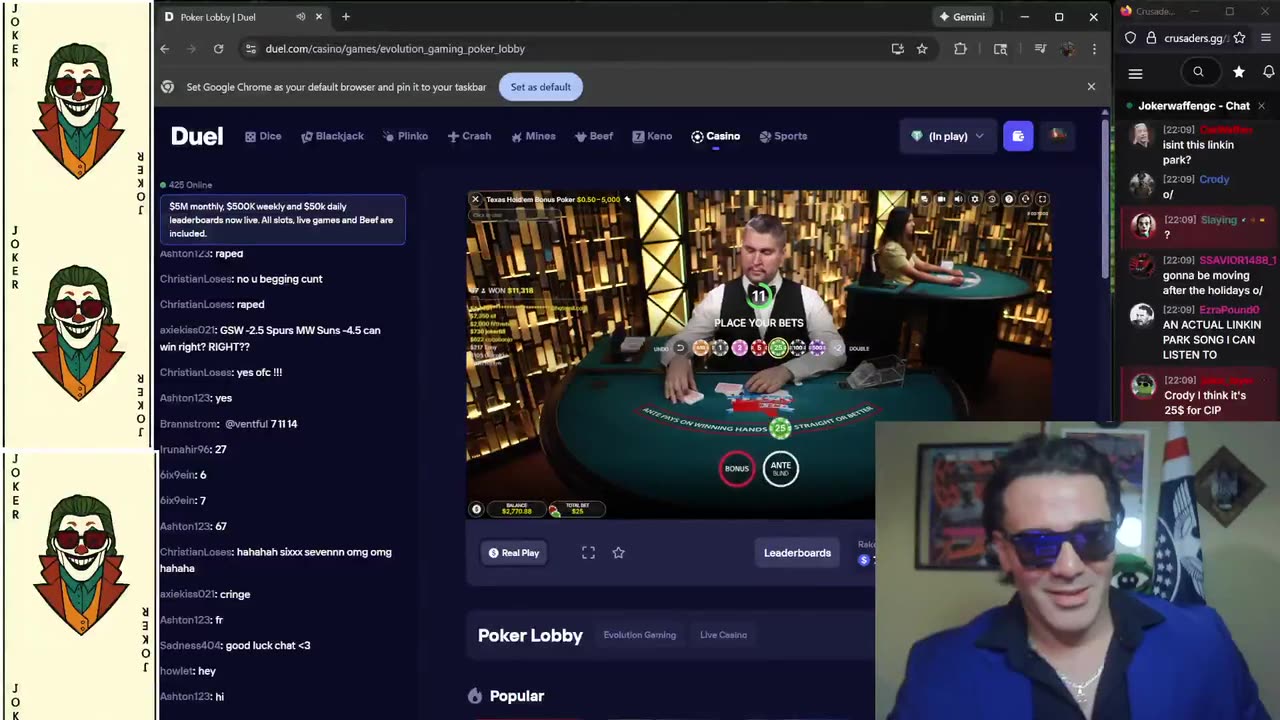Bookmark page with Chrome star icon
Image resolution: width=1280 pixels, height=720 pixels.
[922, 48]
